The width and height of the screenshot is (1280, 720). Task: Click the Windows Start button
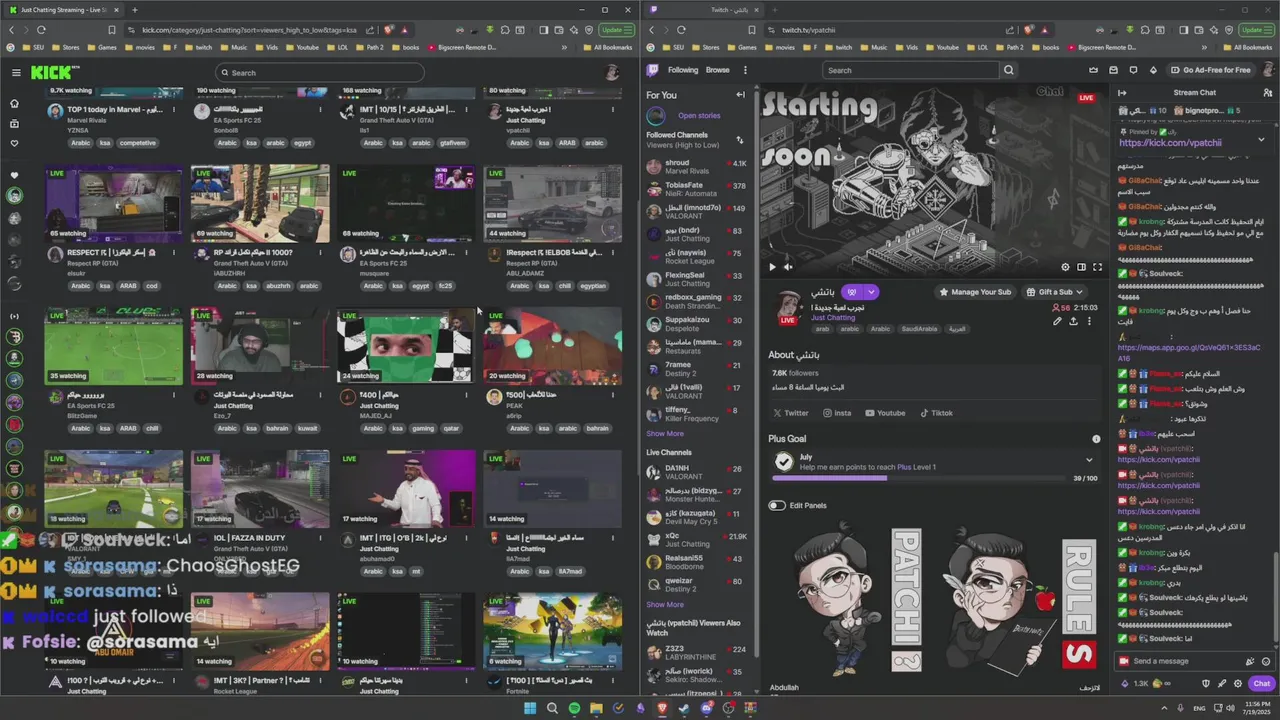click(530, 708)
